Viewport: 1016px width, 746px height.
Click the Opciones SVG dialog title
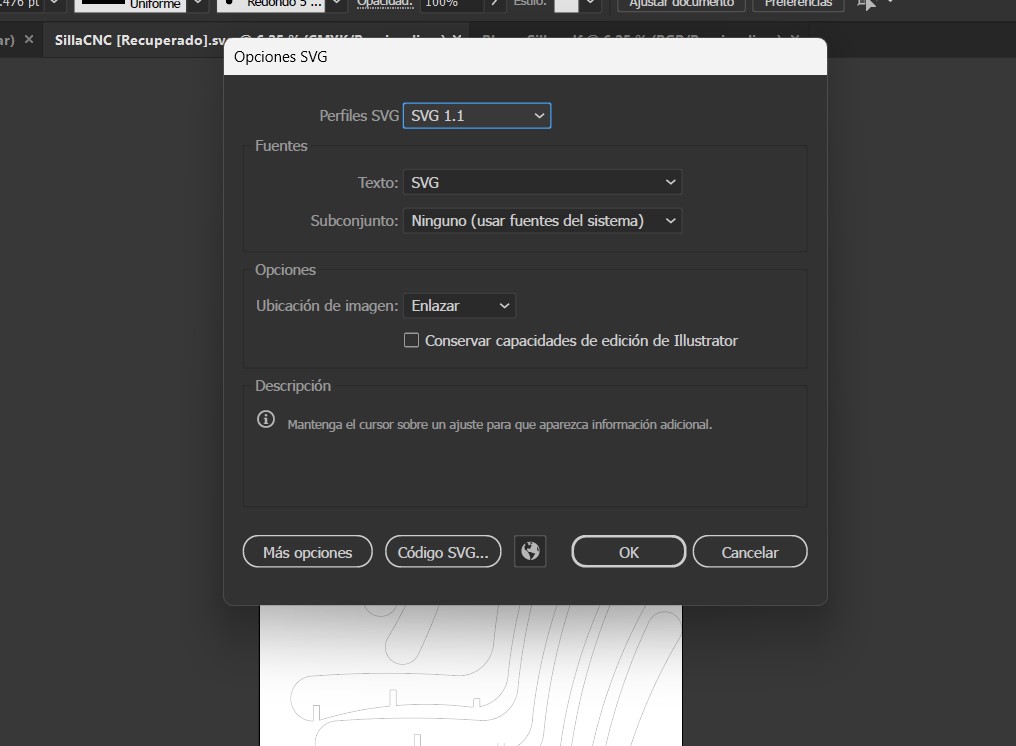281,57
